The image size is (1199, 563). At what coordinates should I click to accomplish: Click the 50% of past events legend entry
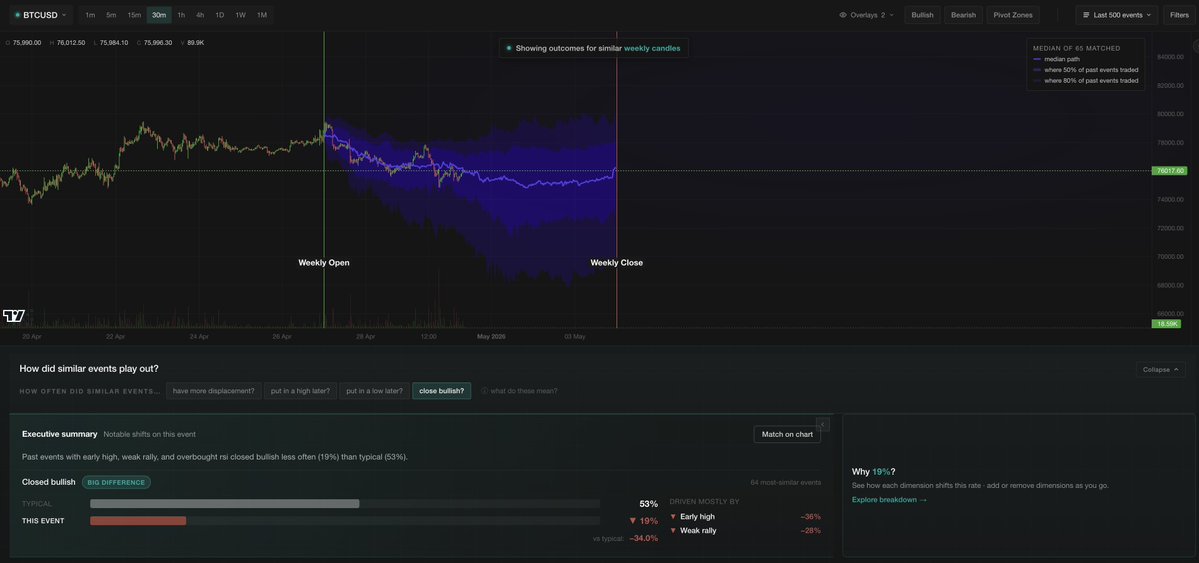[x=1085, y=70]
